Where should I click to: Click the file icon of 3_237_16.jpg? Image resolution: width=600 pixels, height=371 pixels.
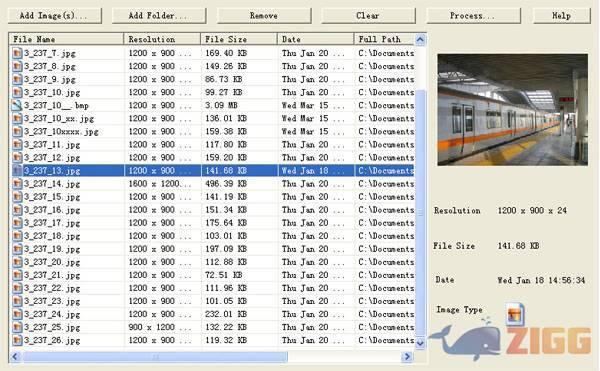tap(17, 210)
